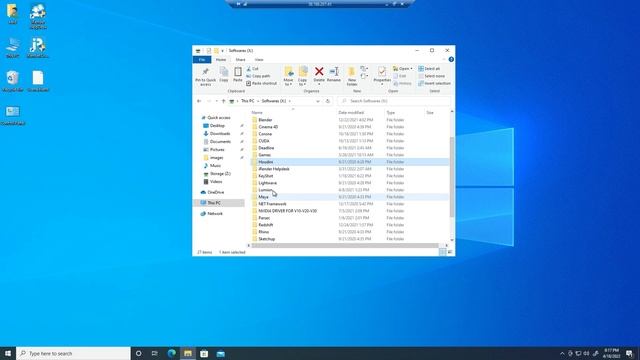This screenshot has width=640, height=360.
Task: Open the Easy access dropdown in the New group
Action: (364, 76)
